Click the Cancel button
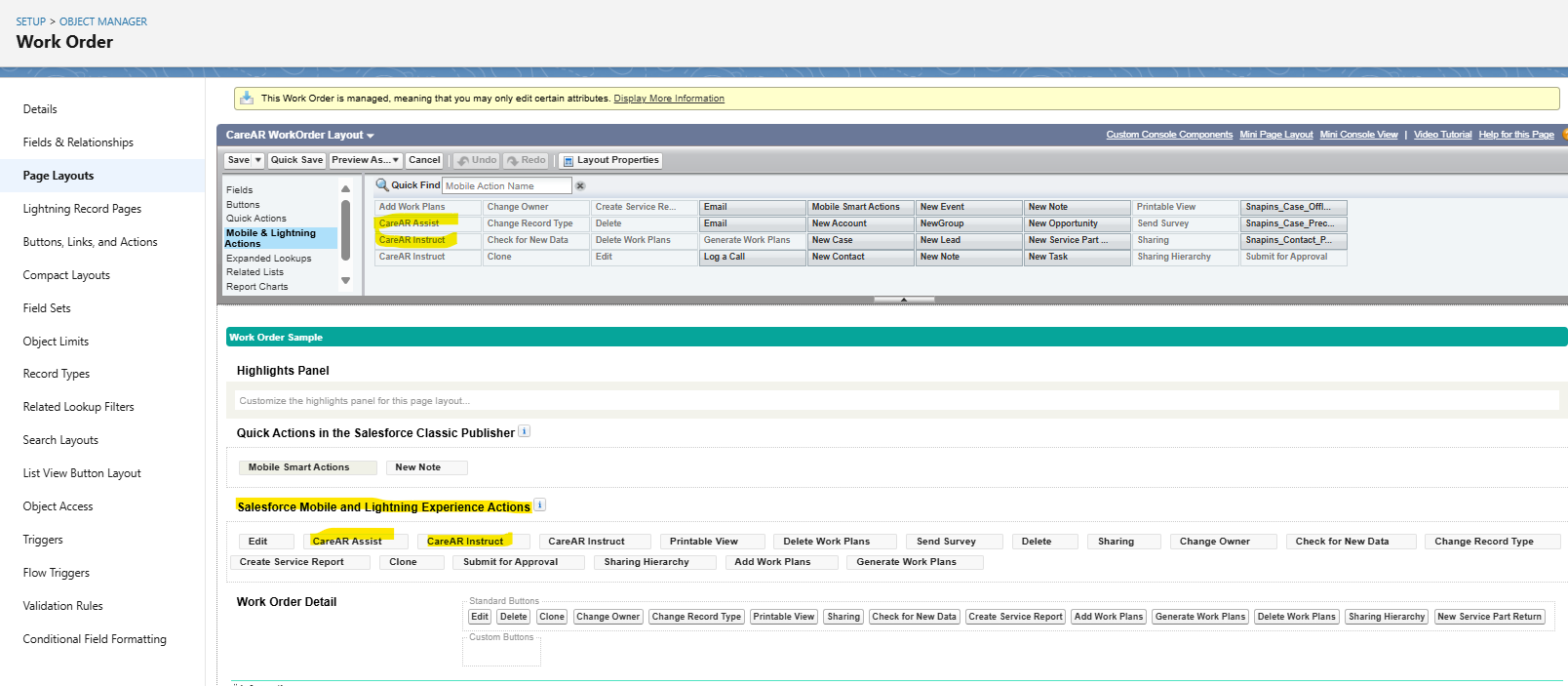Viewport: 1568px width, 686px height. 424,160
